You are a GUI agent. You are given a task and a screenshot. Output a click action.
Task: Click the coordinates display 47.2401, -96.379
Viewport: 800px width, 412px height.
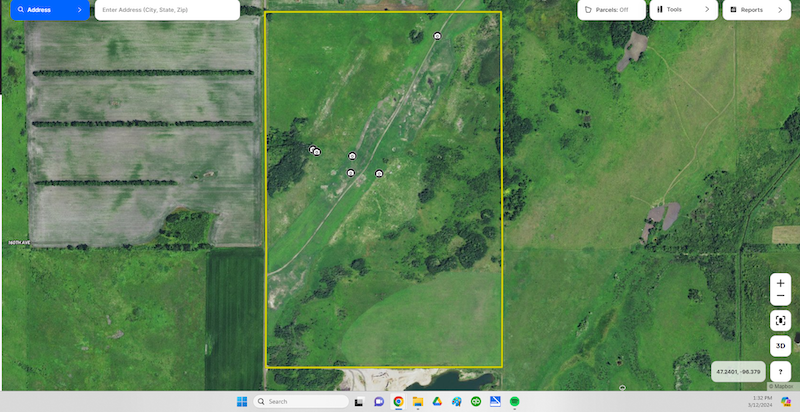738,372
